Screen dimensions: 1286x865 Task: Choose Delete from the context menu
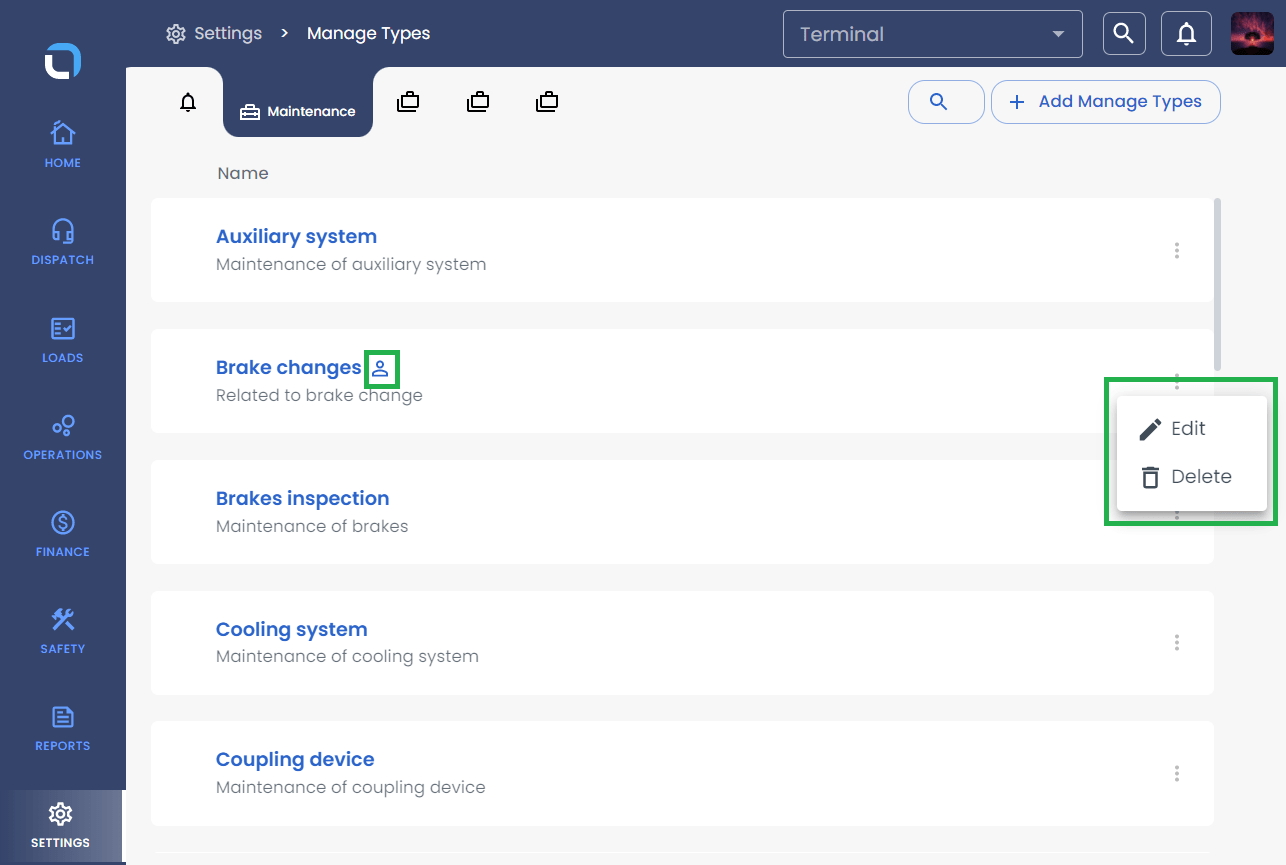tap(1192, 477)
